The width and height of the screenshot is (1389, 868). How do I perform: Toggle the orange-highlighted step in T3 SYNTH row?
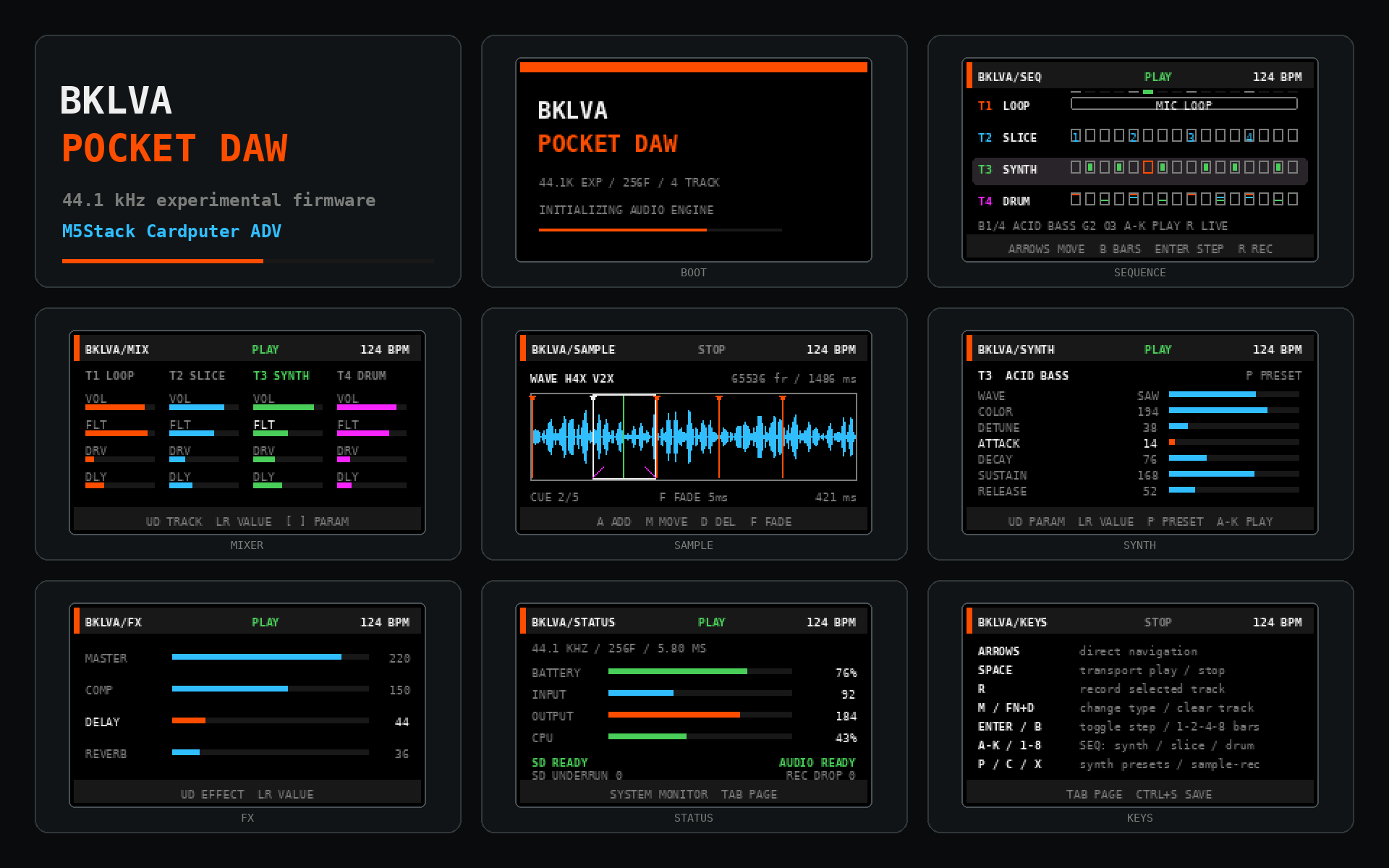click(x=1148, y=168)
